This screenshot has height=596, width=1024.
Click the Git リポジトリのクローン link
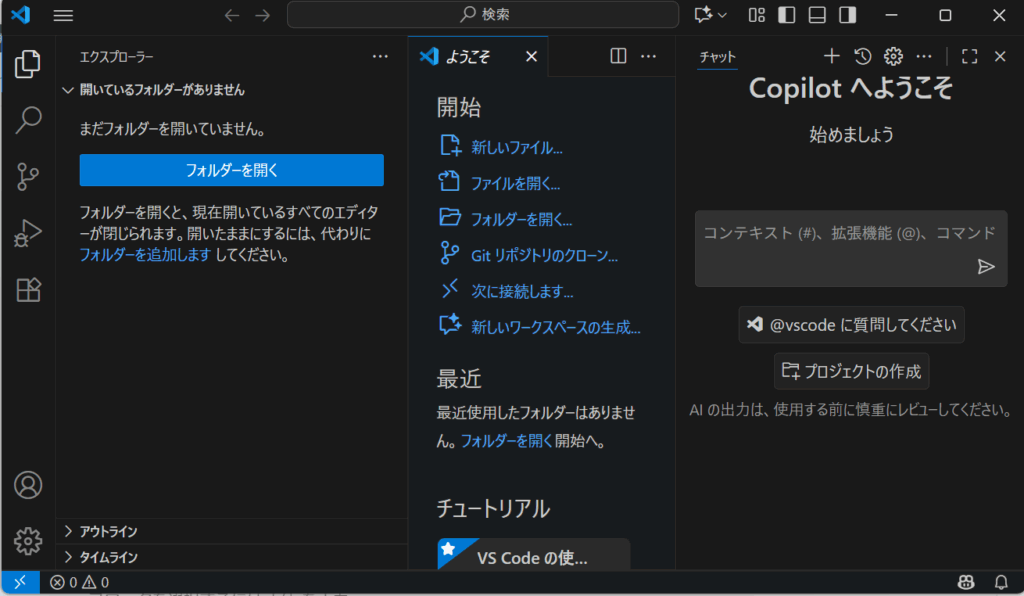544,255
